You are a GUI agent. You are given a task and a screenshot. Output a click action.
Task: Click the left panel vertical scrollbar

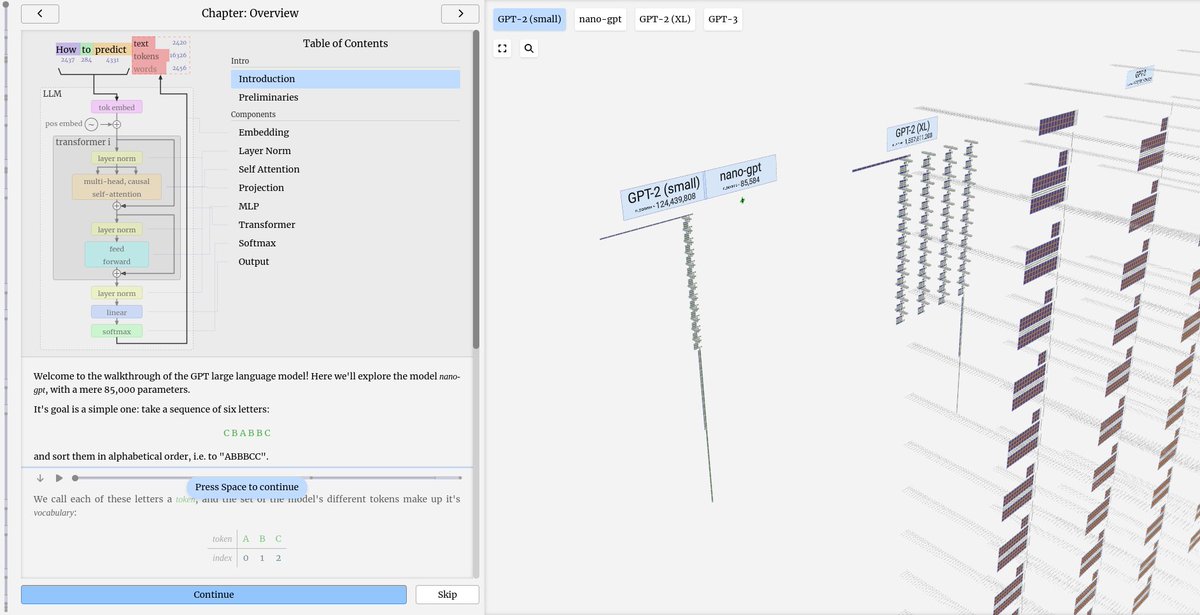476,190
